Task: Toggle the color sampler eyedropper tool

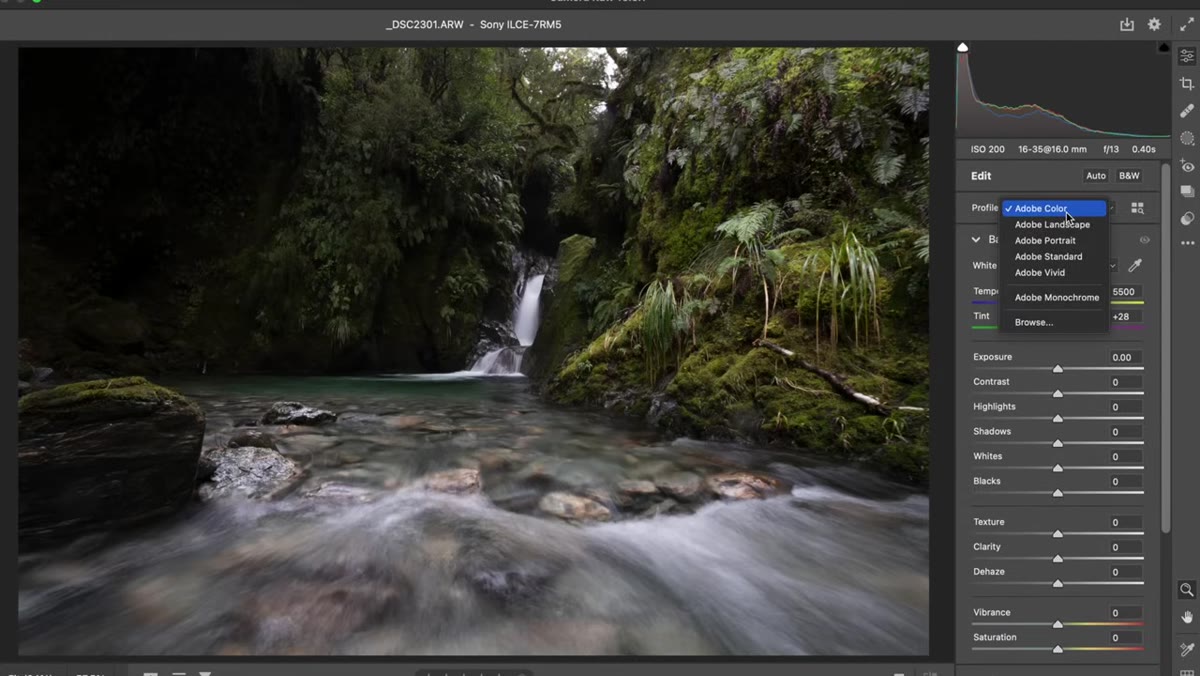Action: coord(1187,649)
